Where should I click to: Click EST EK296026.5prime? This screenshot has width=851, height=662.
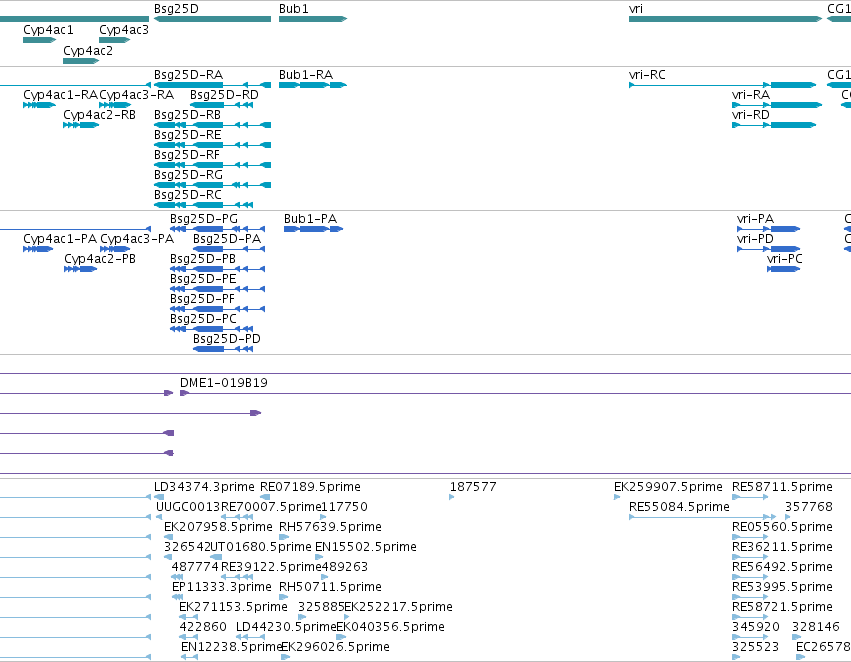(285, 657)
